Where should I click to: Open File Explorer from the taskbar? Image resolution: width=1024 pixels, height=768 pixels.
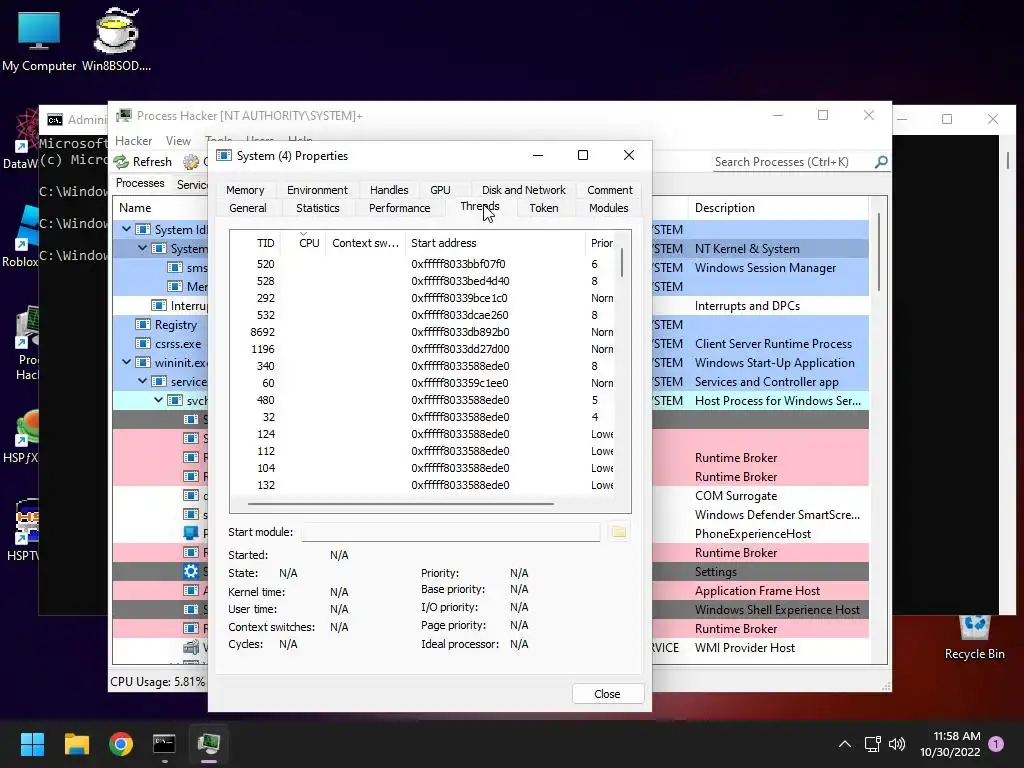(76, 744)
